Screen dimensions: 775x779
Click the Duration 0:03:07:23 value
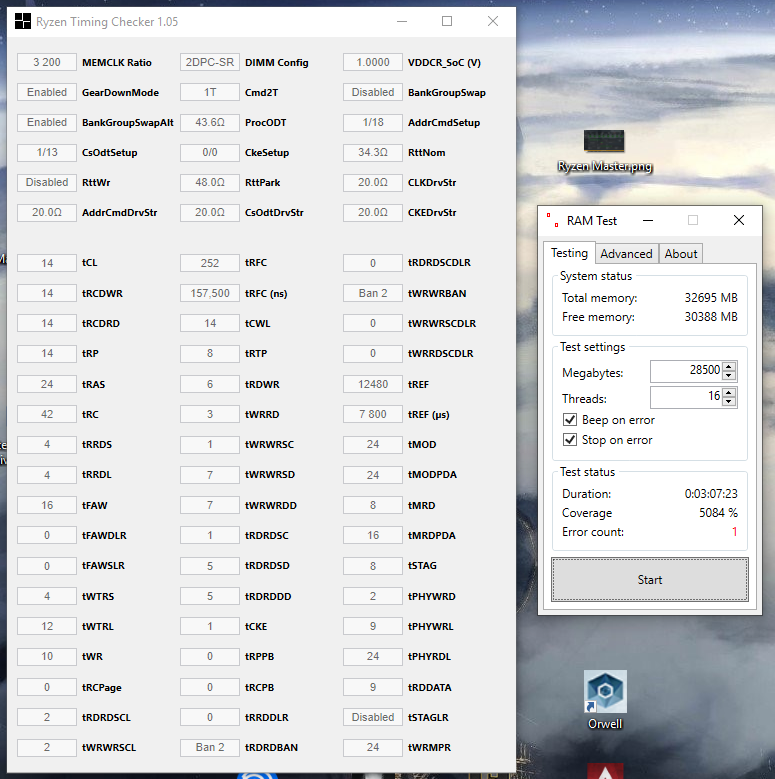pyautogui.click(x=711, y=494)
